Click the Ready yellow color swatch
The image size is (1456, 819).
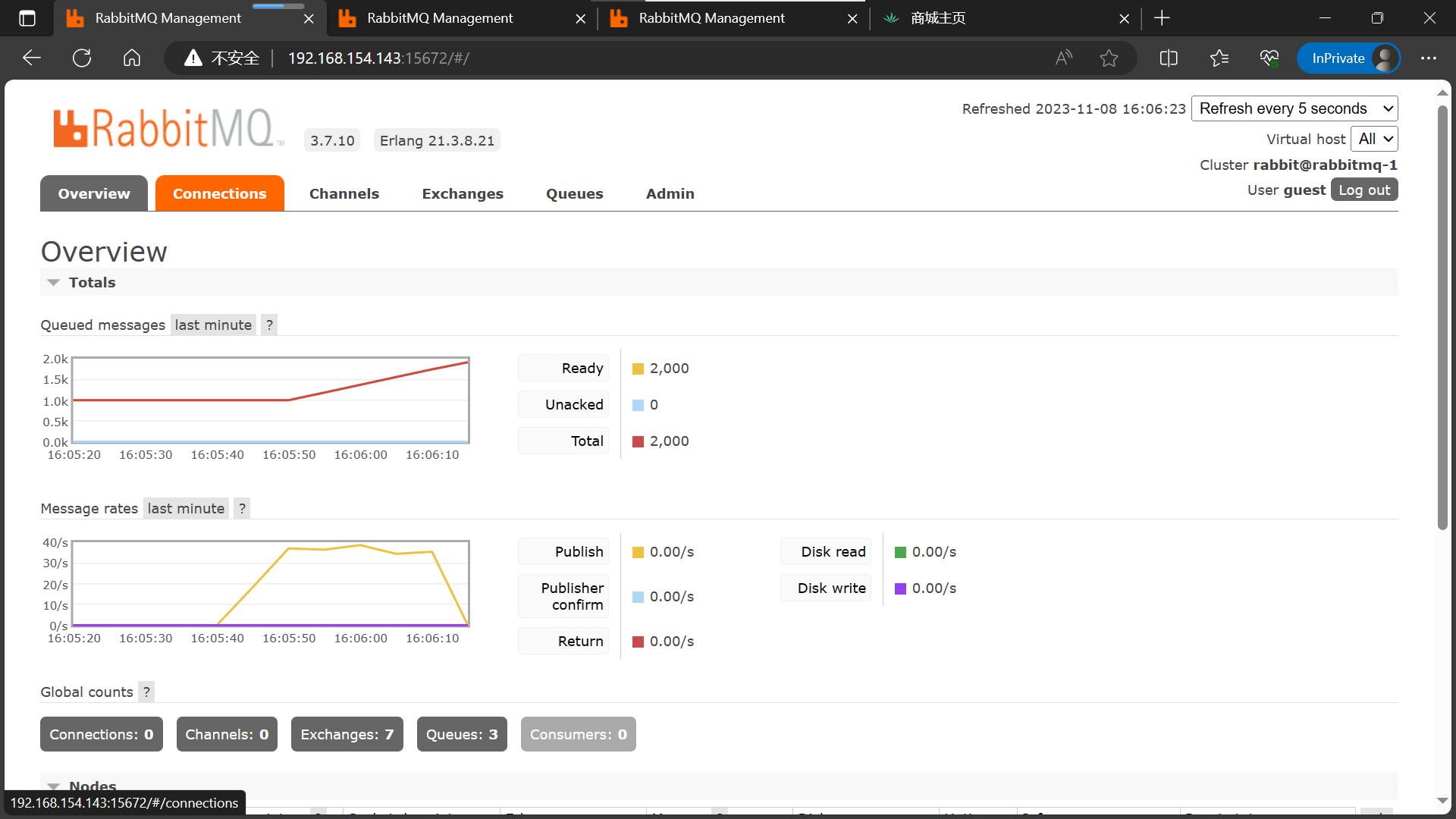pyautogui.click(x=638, y=369)
